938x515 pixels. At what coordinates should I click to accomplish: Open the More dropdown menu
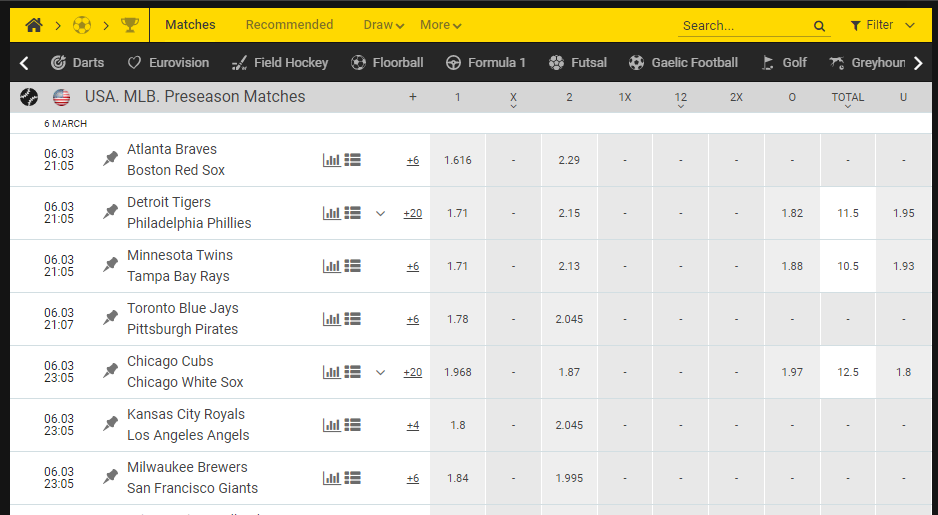tap(440, 25)
